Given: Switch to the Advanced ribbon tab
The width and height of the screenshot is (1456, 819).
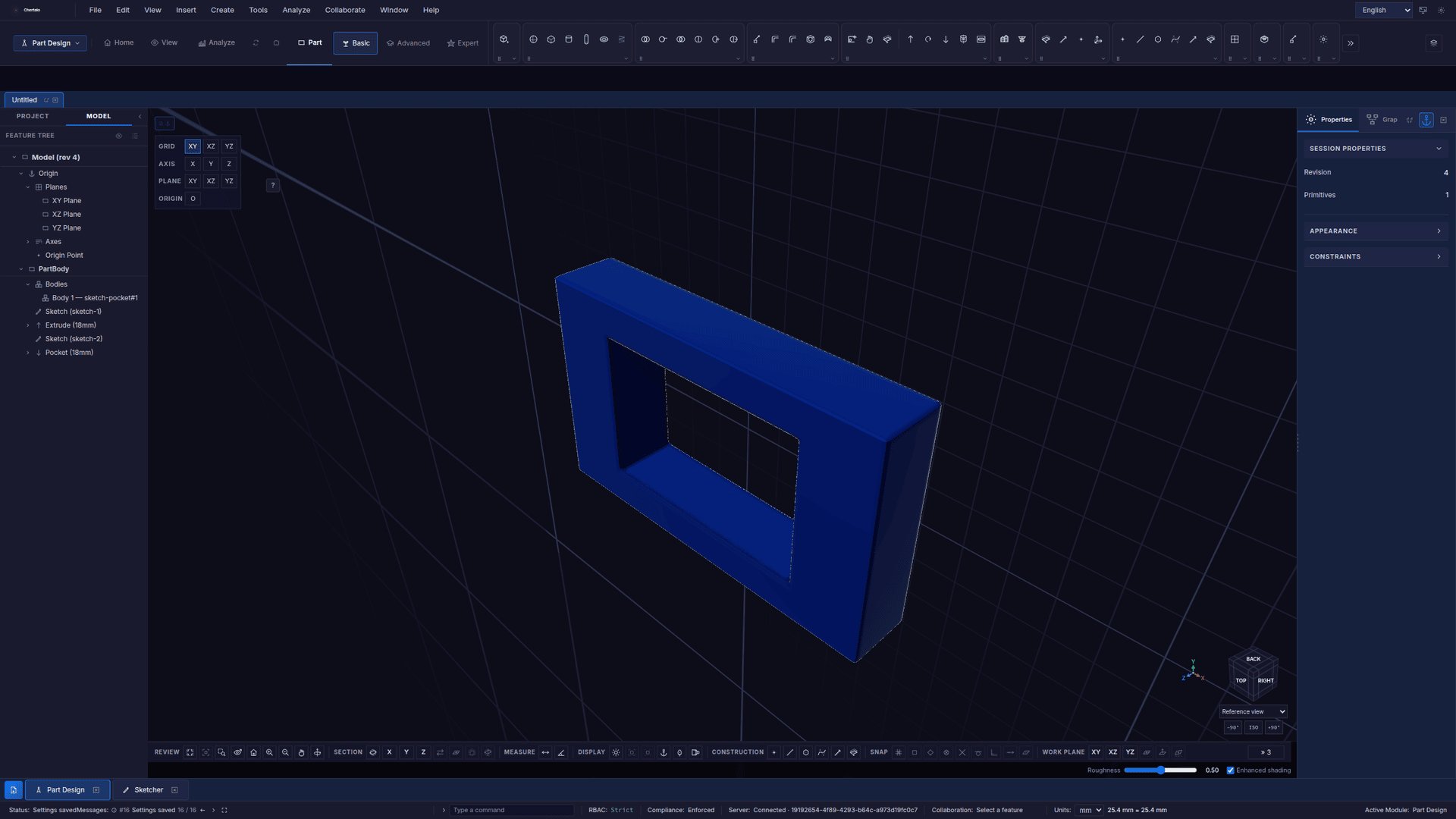Looking at the screenshot, I should coord(408,43).
